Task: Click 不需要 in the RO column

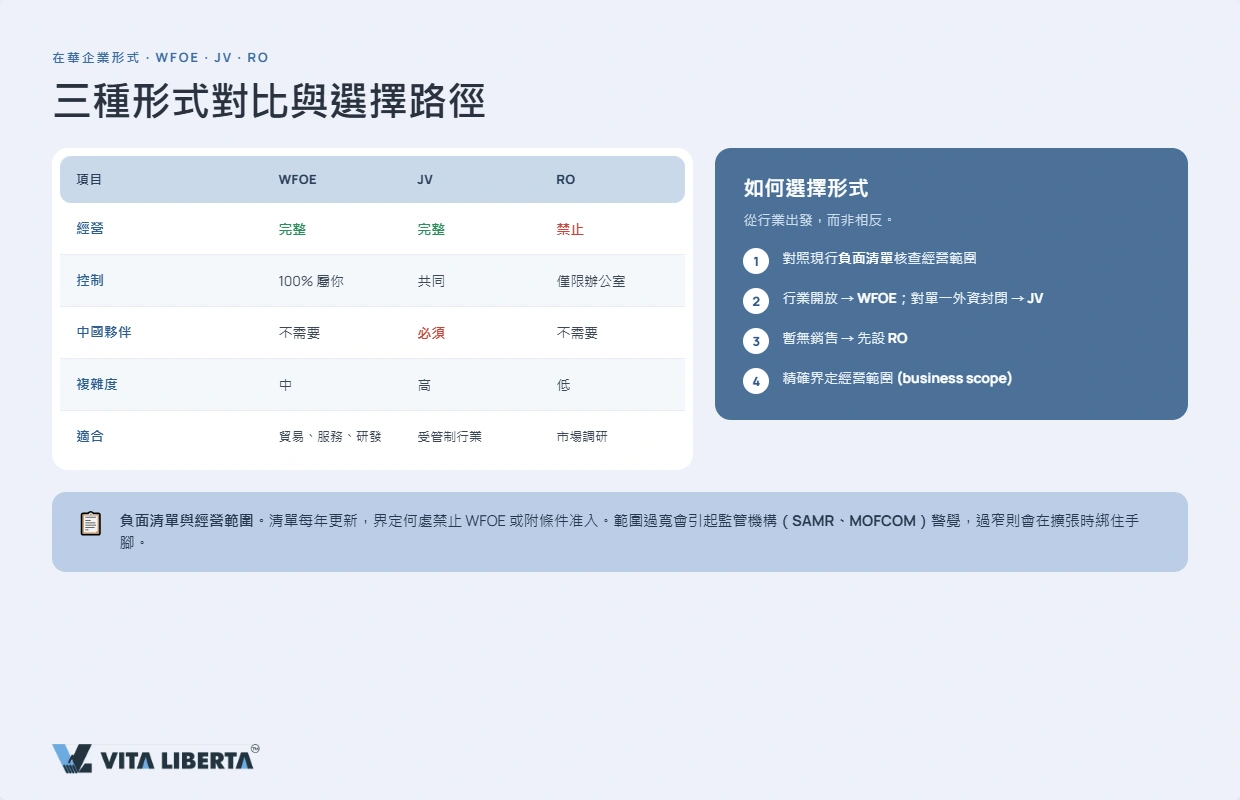Action: 577,333
